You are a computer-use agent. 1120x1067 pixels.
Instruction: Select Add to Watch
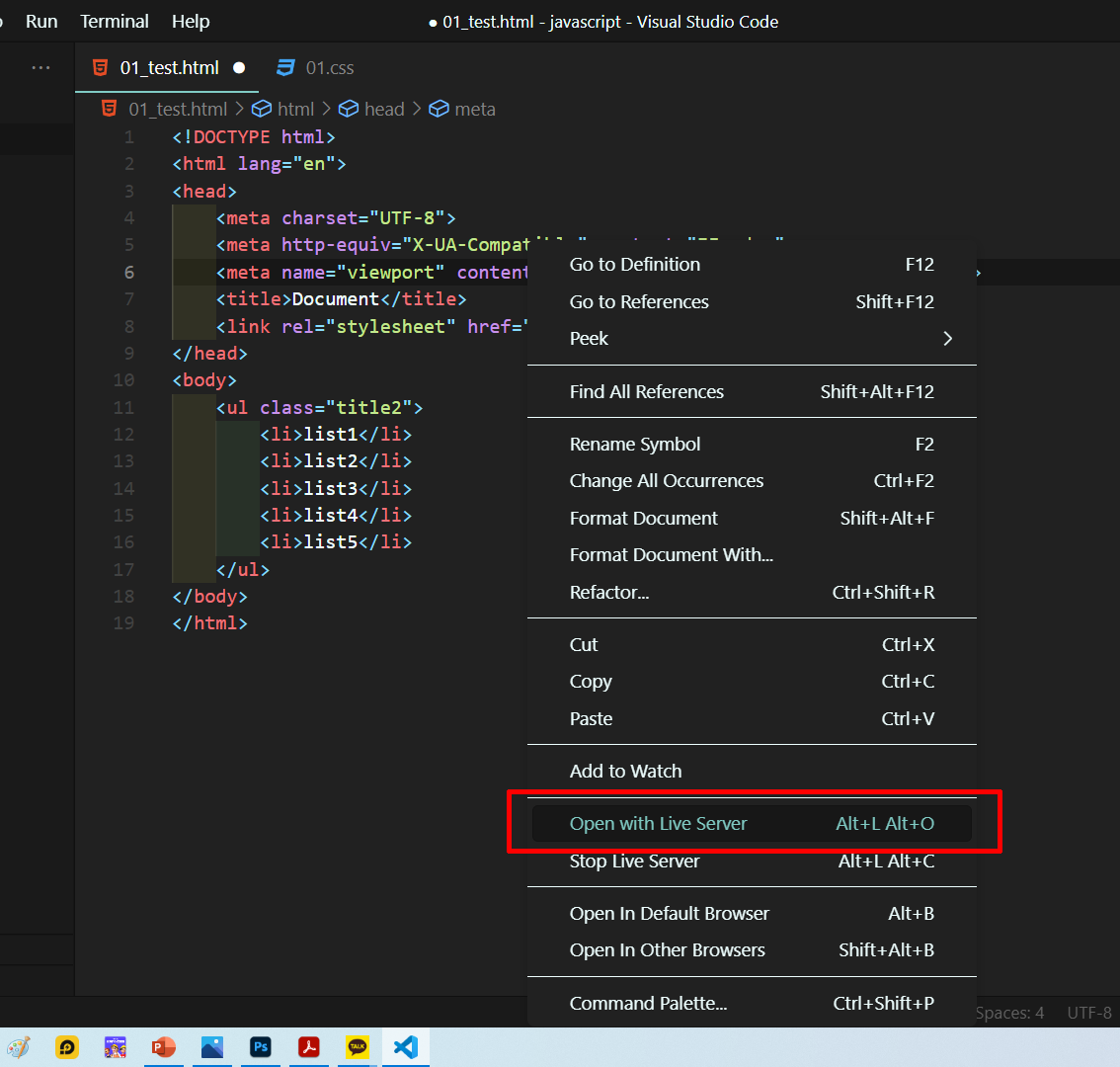(752, 772)
